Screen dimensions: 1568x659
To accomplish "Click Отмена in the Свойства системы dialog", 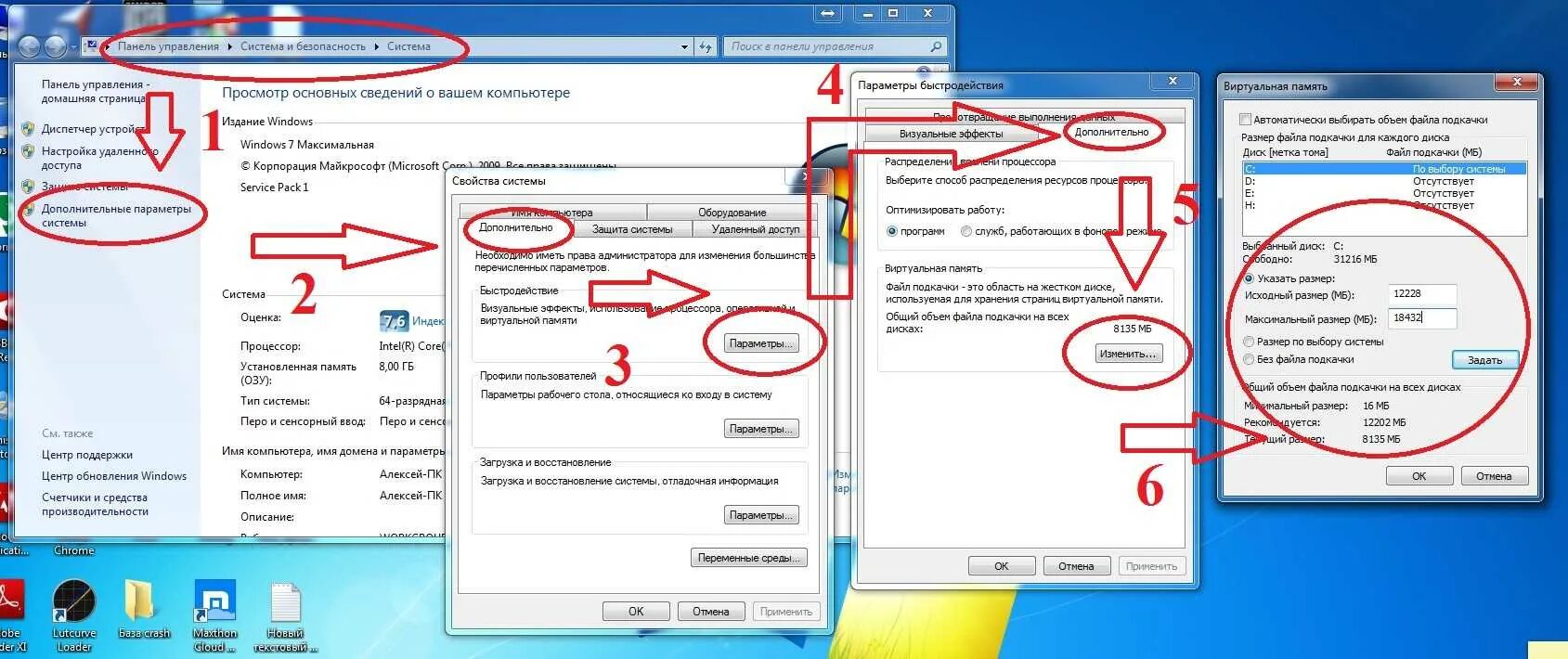I will [x=710, y=612].
